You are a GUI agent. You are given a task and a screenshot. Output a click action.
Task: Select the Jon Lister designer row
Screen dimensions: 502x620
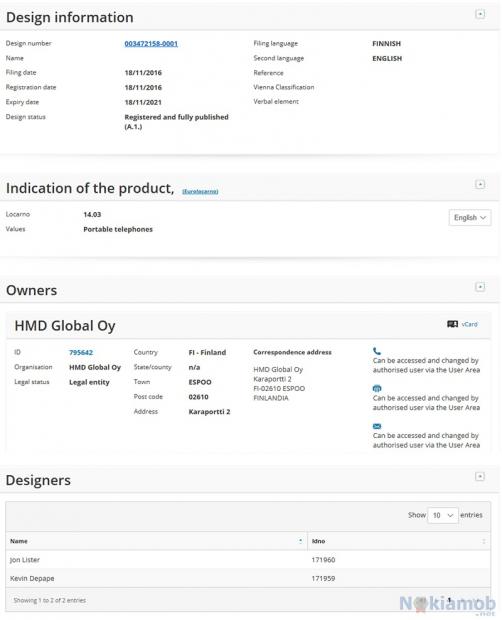click(248, 560)
